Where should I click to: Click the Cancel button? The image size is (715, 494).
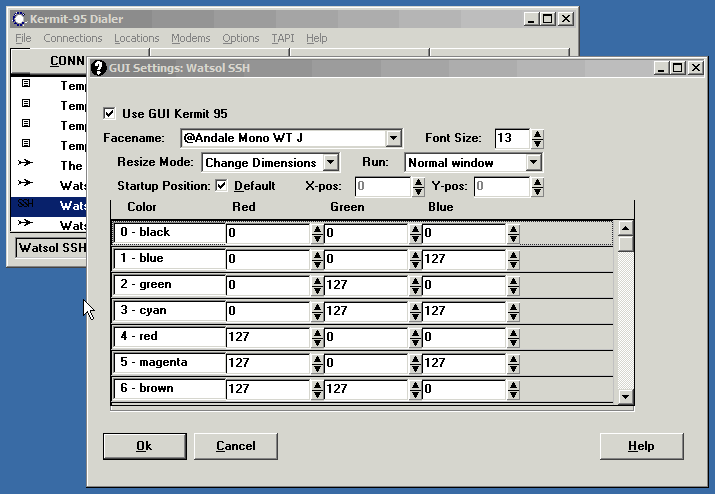click(236, 446)
